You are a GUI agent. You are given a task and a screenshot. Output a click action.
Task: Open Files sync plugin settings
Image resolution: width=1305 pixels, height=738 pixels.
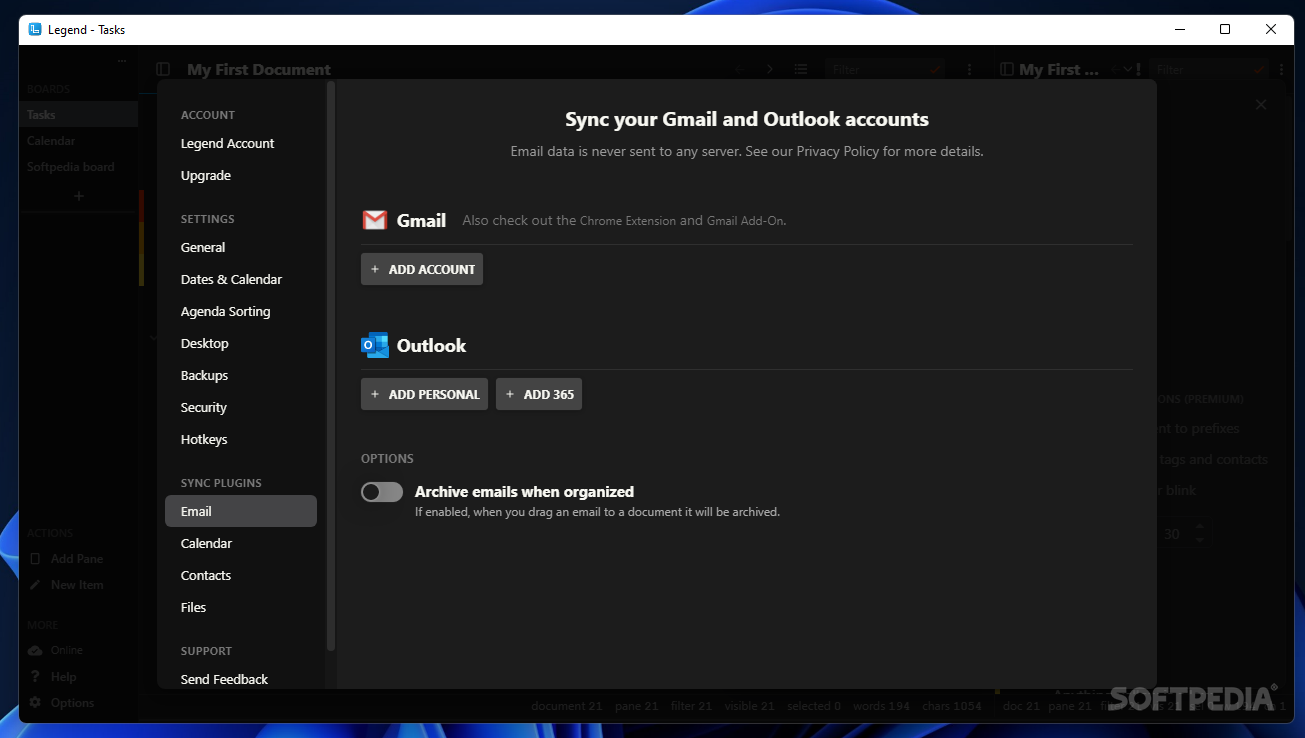point(193,607)
